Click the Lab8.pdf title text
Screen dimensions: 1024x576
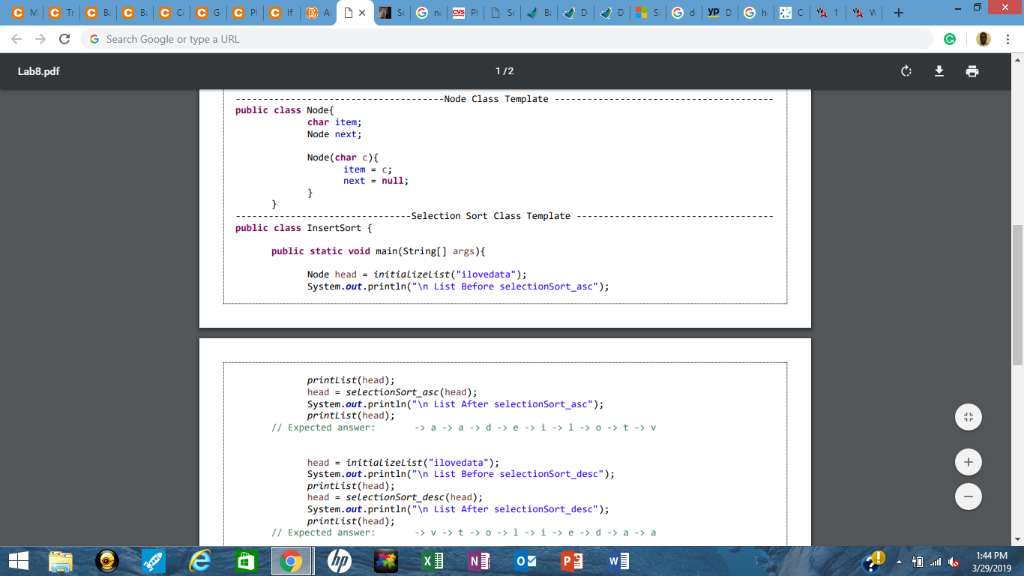(x=39, y=71)
